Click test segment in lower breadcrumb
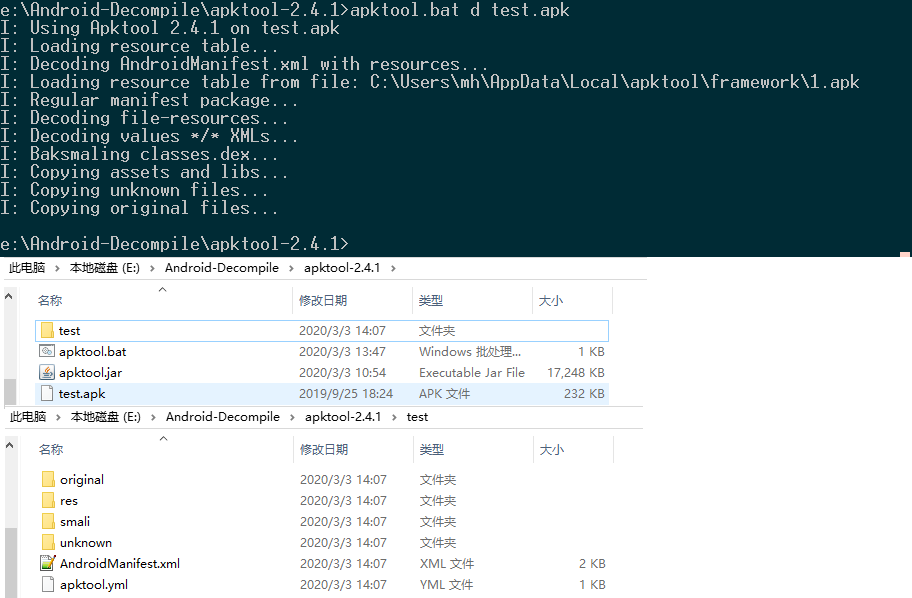Screen dimensions: 912x598 [417, 417]
